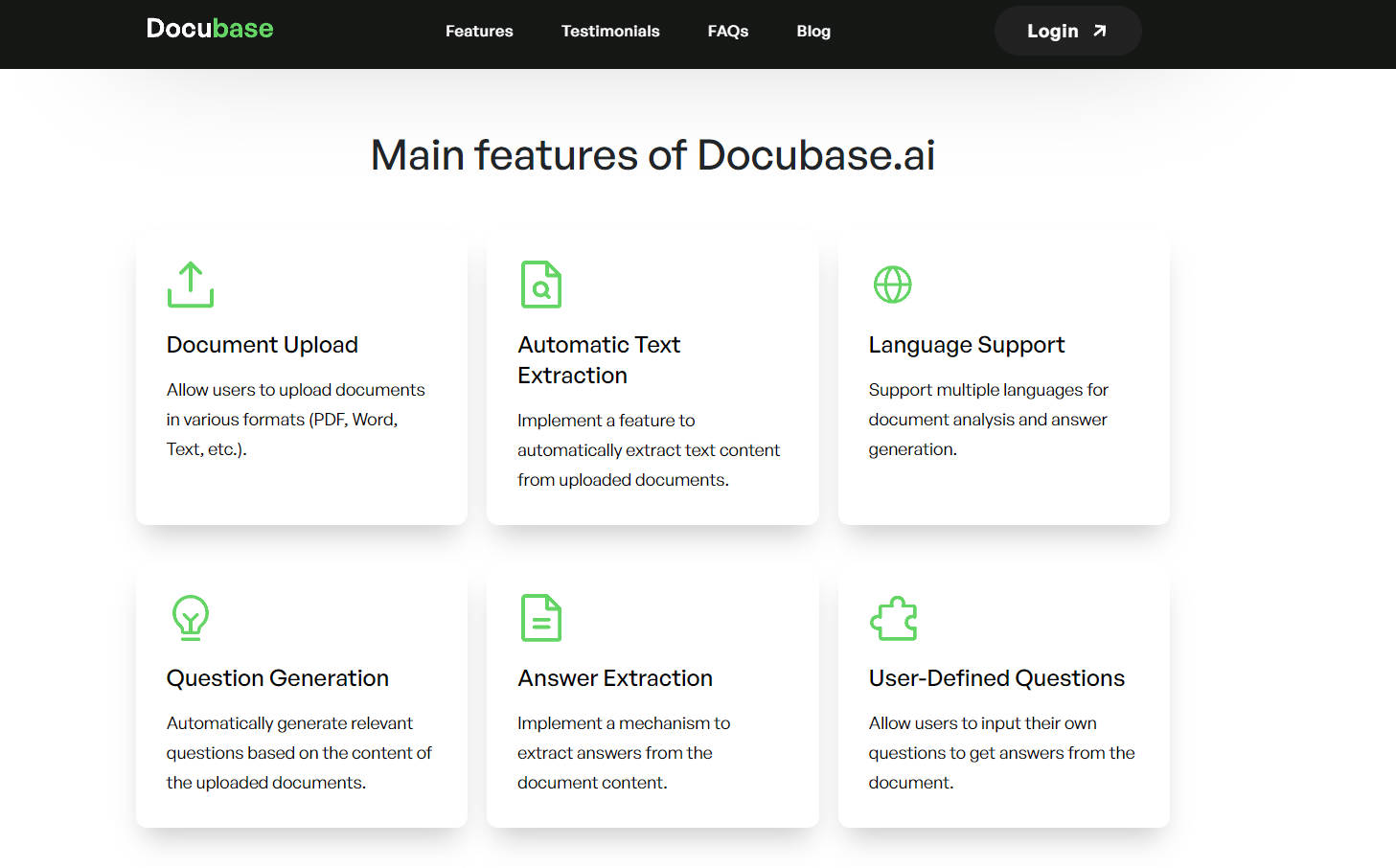Click the green upload icon above Document Upload
Image resolution: width=1396 pixels, height=868 pixels.
point(190,284)
